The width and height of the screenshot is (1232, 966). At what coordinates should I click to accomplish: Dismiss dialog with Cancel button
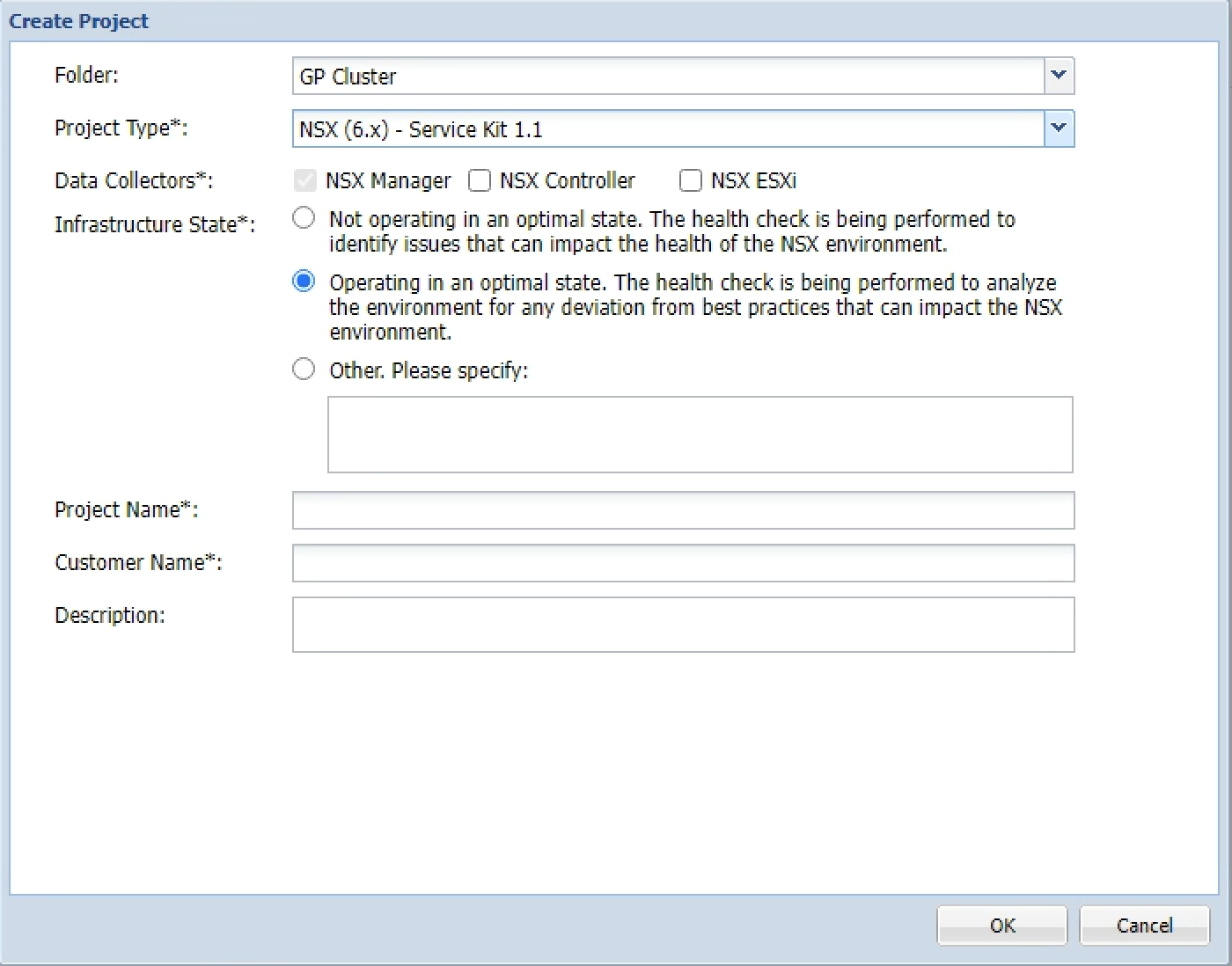[x=1145, y=926]
